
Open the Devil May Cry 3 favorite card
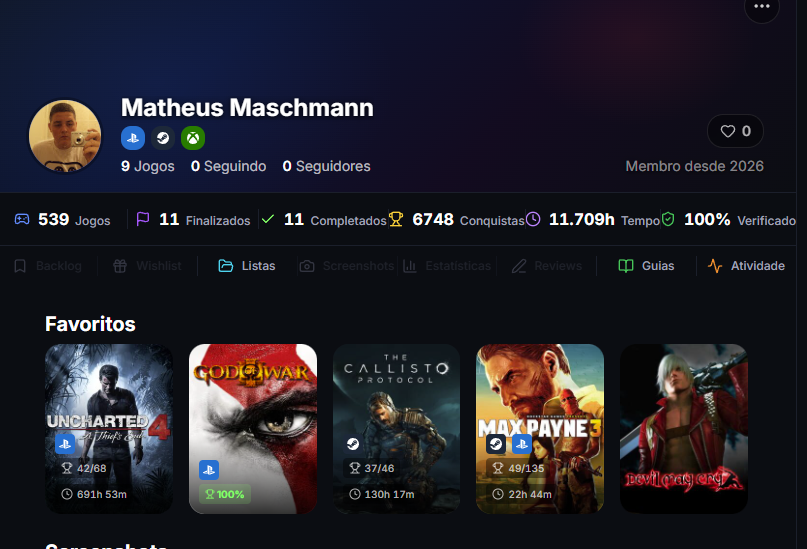[x=683, y=429]
